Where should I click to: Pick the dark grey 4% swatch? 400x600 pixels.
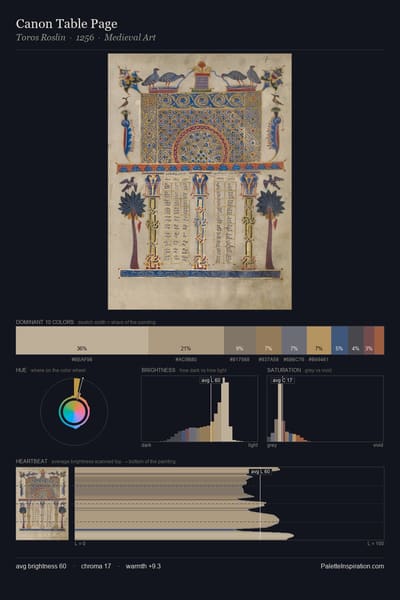click(356, 340)
